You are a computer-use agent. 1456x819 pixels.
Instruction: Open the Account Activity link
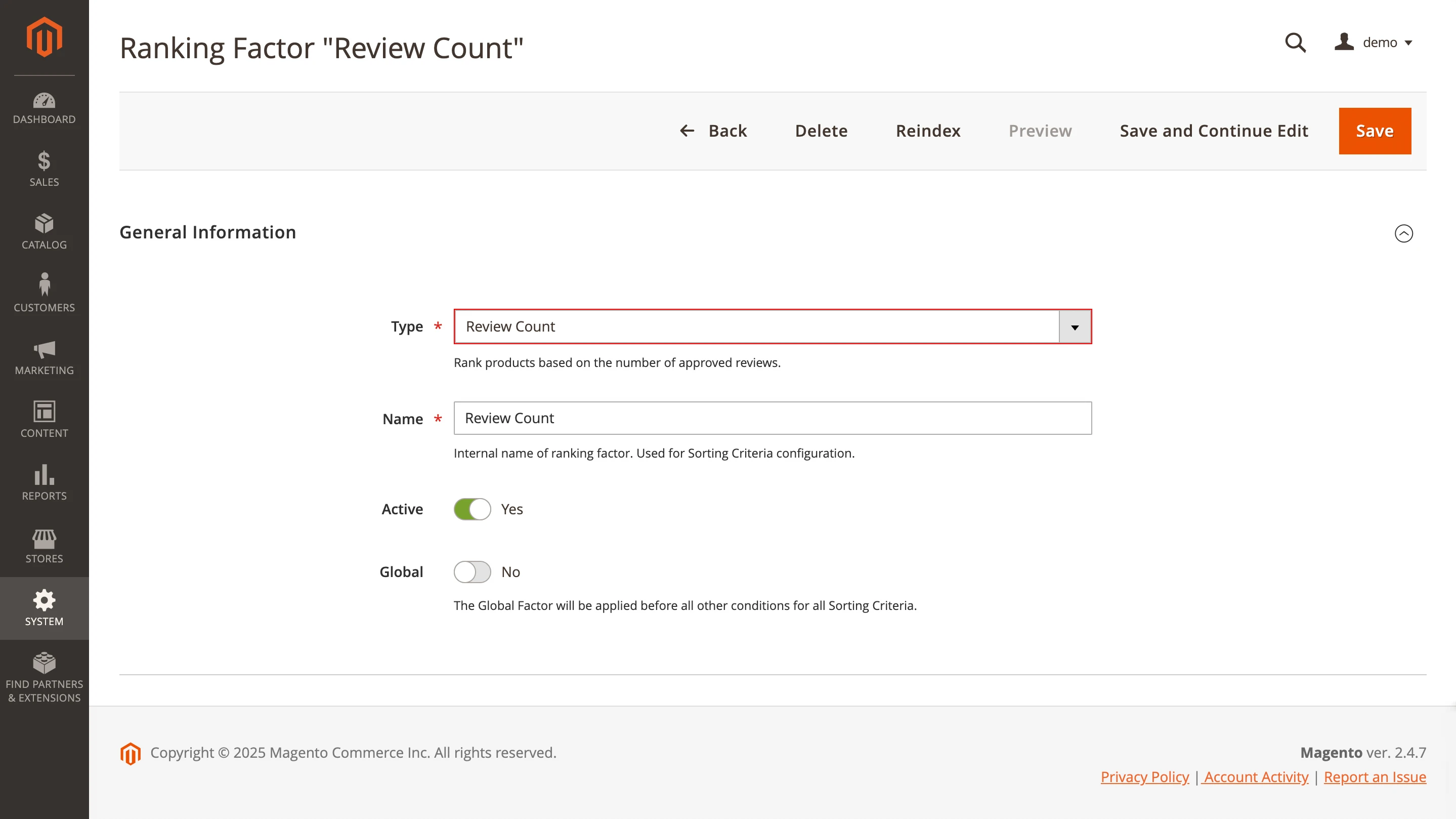click(1255, 776)
